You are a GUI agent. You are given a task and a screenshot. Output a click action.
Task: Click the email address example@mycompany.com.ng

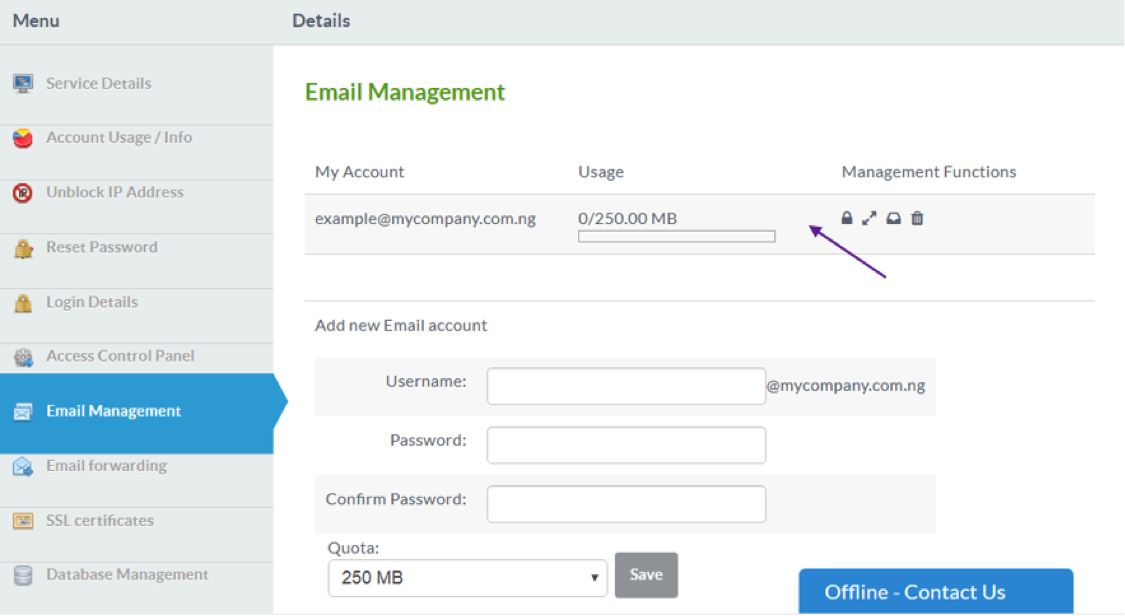pyautogui.click(x=425, y=219)
